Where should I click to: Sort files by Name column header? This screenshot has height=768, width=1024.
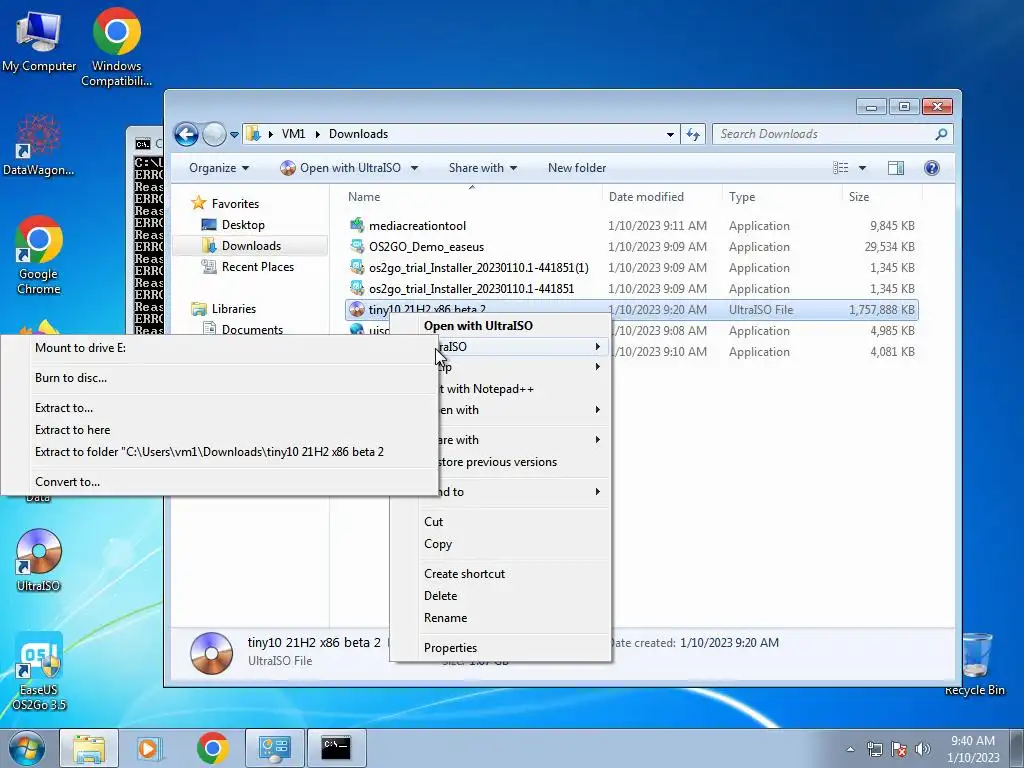point(472,197)
